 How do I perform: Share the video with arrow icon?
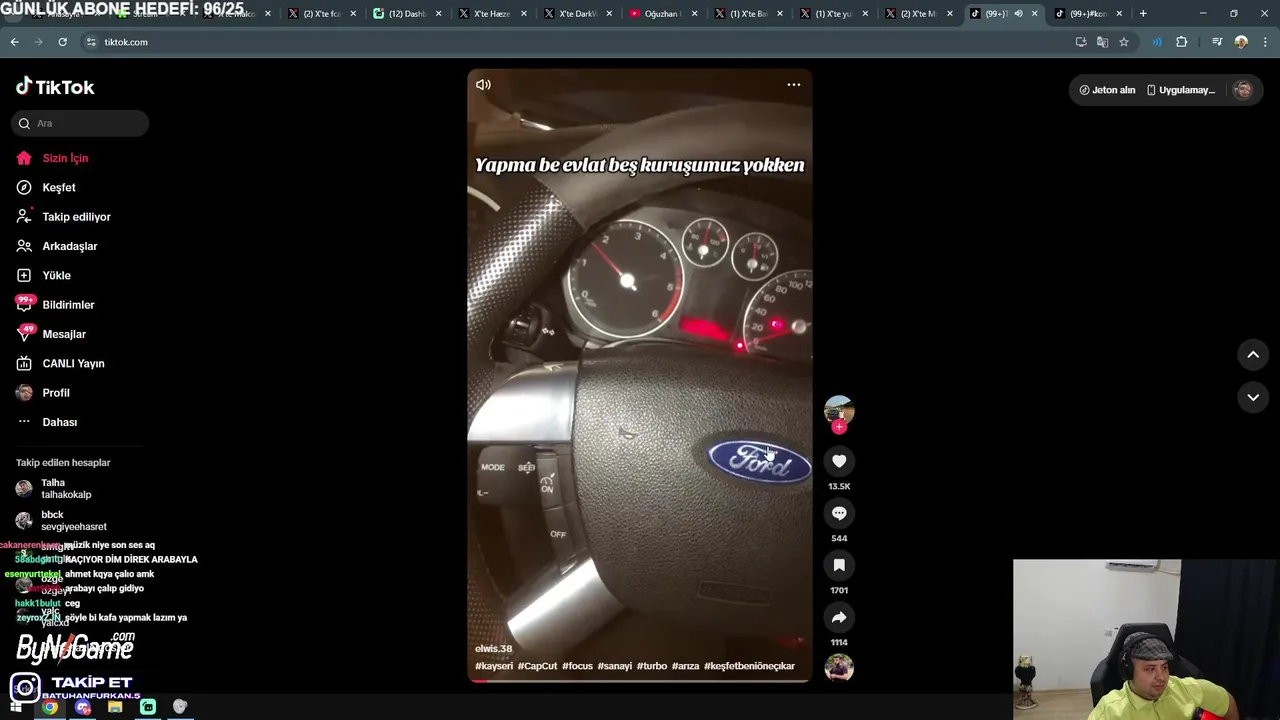(839, 617)
